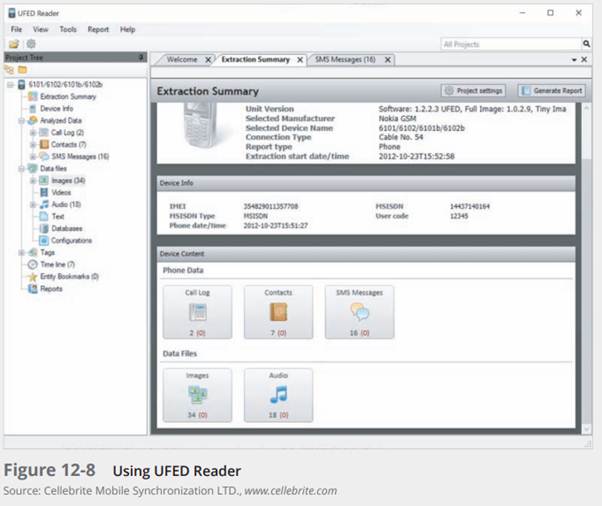Pin the Project Tree panel
602x506 pixels.
click(x=141, y=58)
